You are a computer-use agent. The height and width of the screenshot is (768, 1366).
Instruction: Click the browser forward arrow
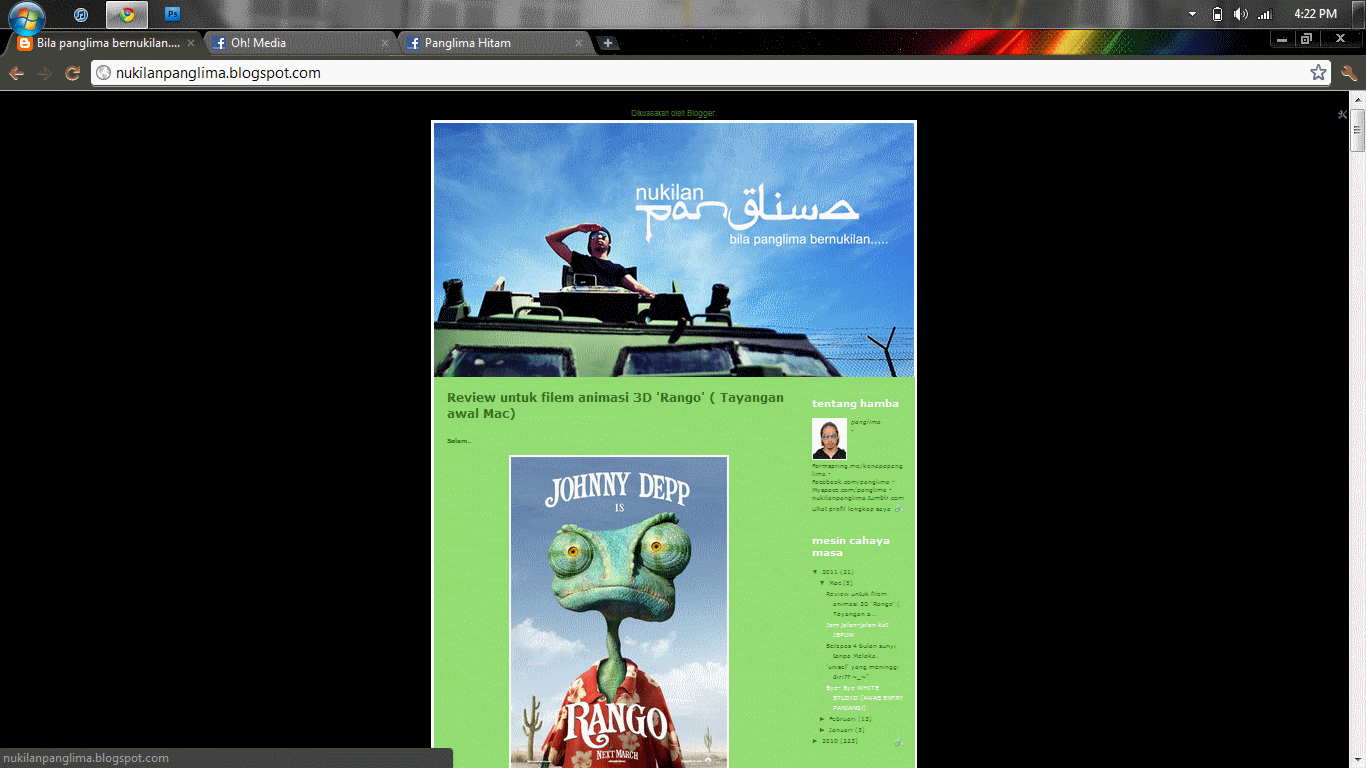[45, 73]
